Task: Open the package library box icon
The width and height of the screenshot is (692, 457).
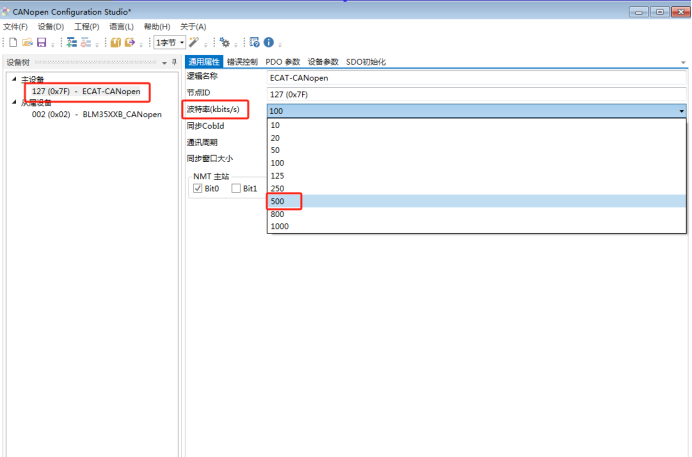Action: tap(116, 42)
